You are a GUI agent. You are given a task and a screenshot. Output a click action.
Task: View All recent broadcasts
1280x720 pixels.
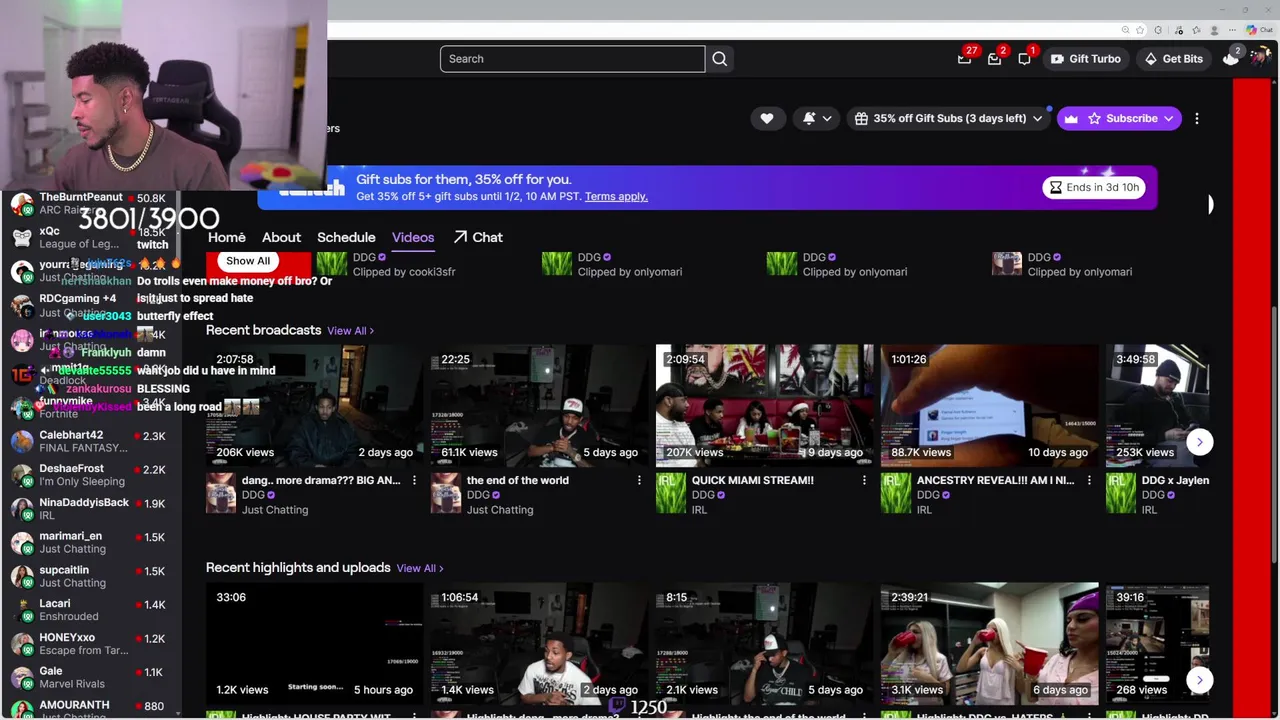pos(350,331)
